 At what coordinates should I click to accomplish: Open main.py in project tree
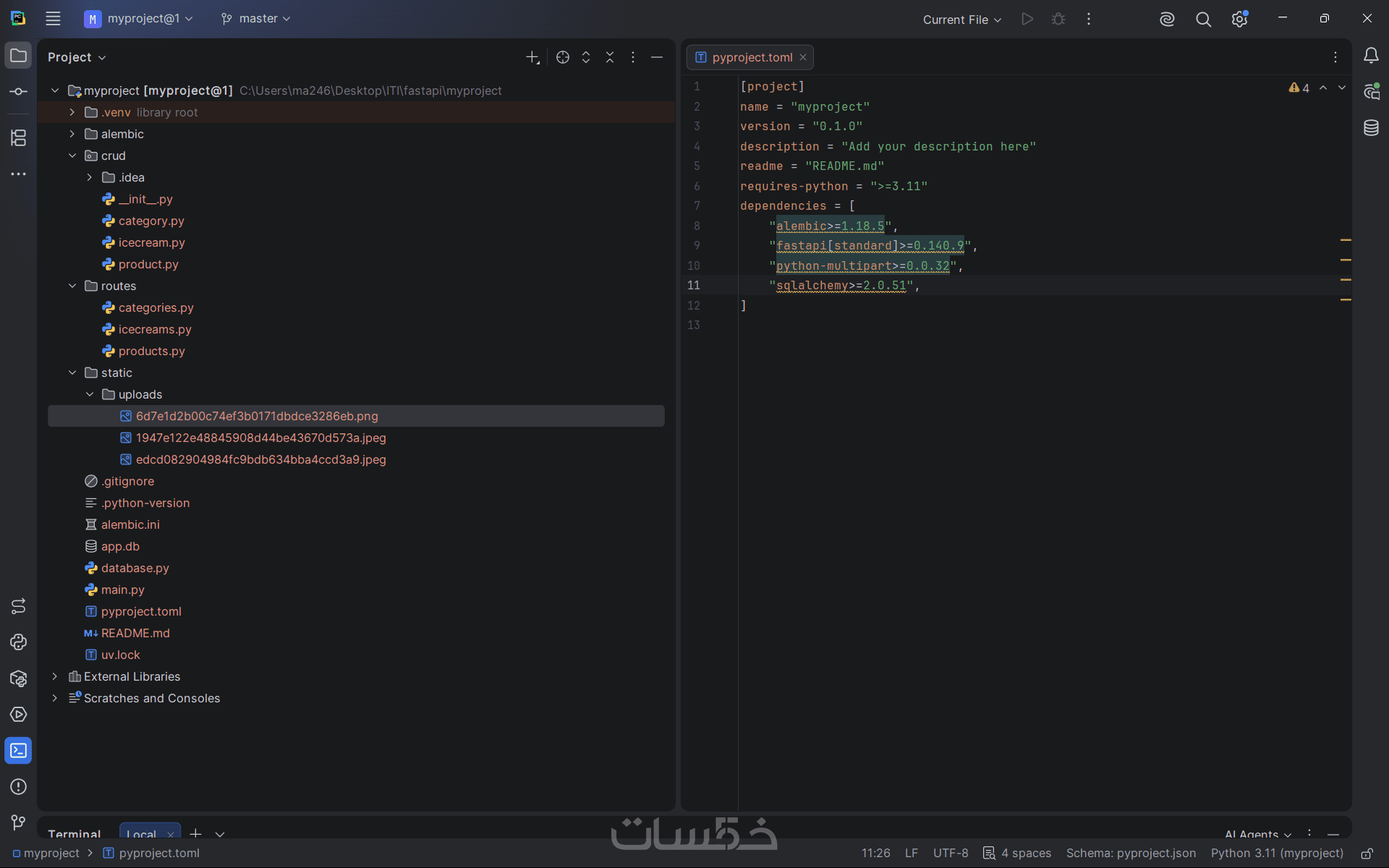(122, 590)
